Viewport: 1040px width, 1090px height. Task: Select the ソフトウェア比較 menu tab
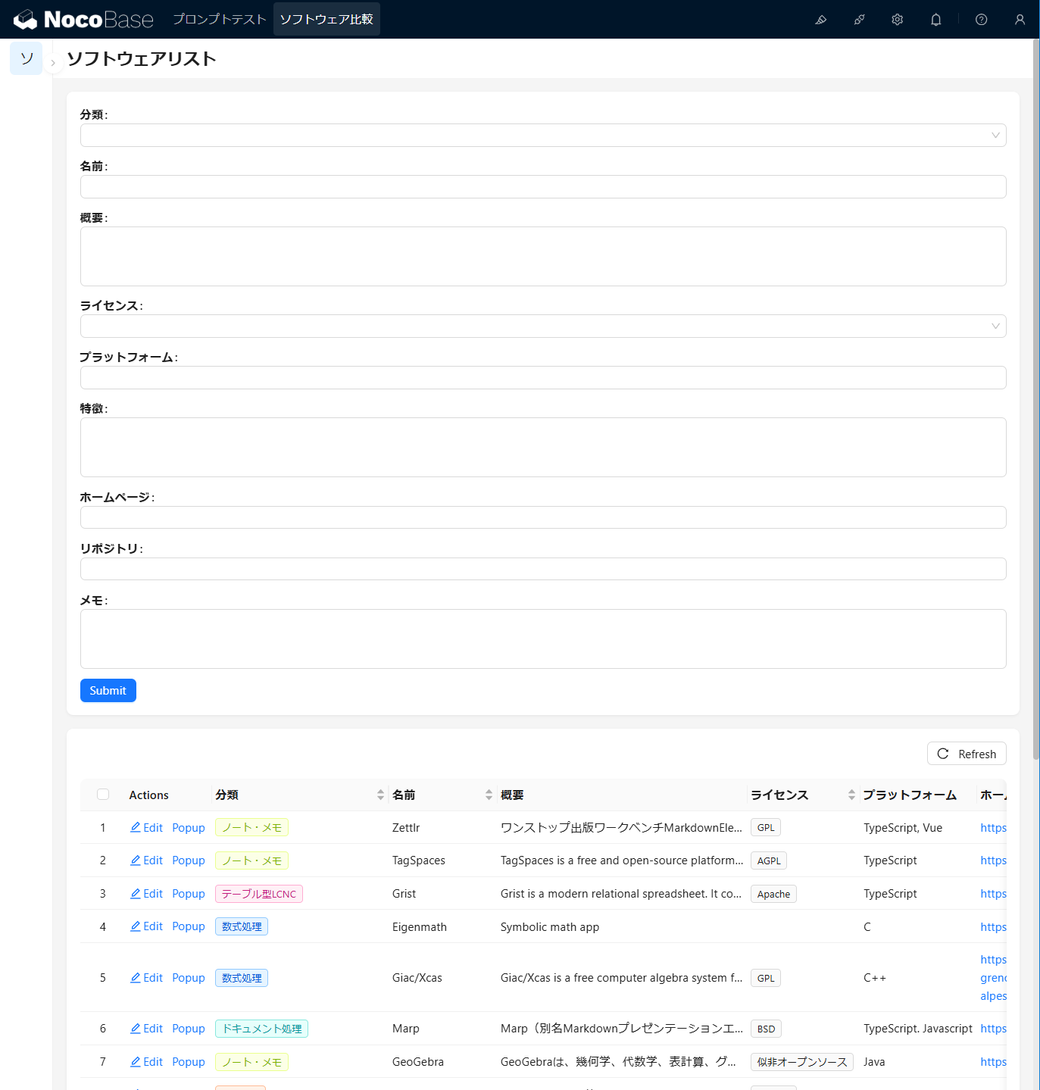point(326,20)
